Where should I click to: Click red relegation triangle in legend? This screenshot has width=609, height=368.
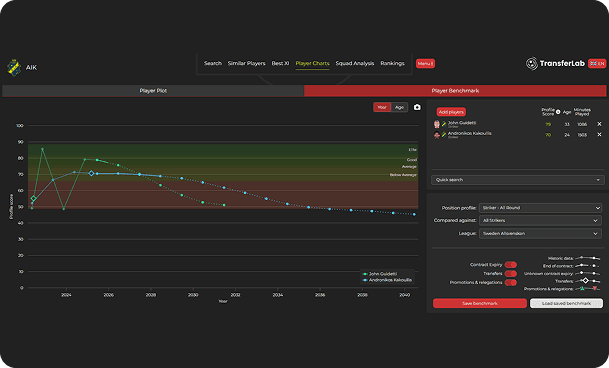pos(595,288)
